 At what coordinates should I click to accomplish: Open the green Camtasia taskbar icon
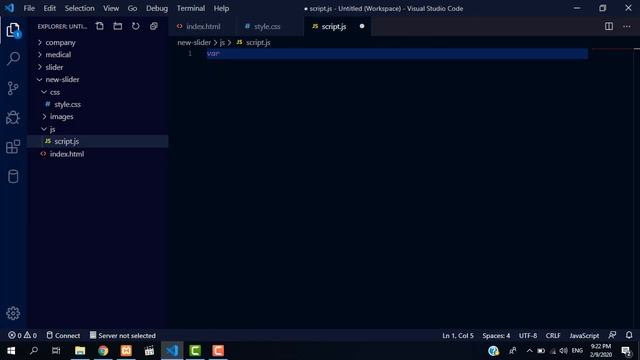tap(195, 351)
